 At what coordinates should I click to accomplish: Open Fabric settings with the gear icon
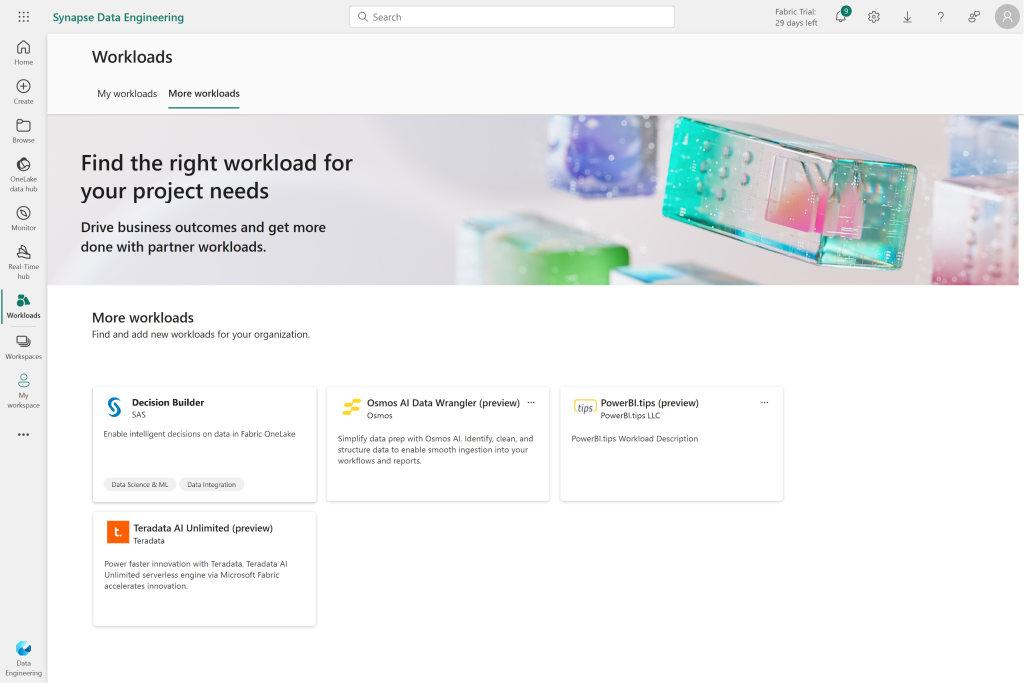pyautogui.click(x=873, y=17)
